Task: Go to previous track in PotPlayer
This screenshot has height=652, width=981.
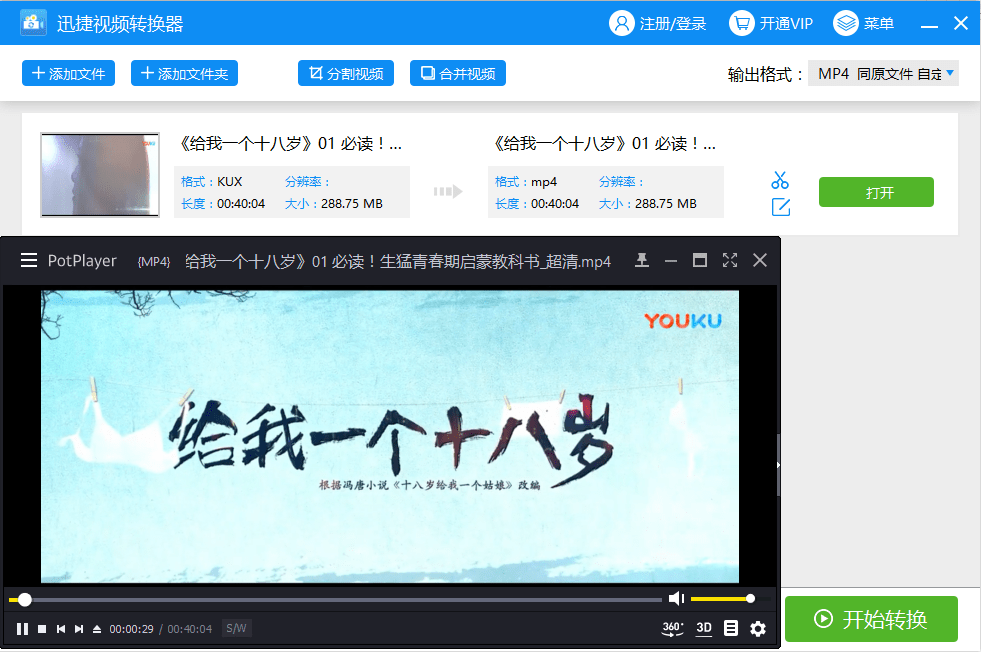Action: coord(61,629)
